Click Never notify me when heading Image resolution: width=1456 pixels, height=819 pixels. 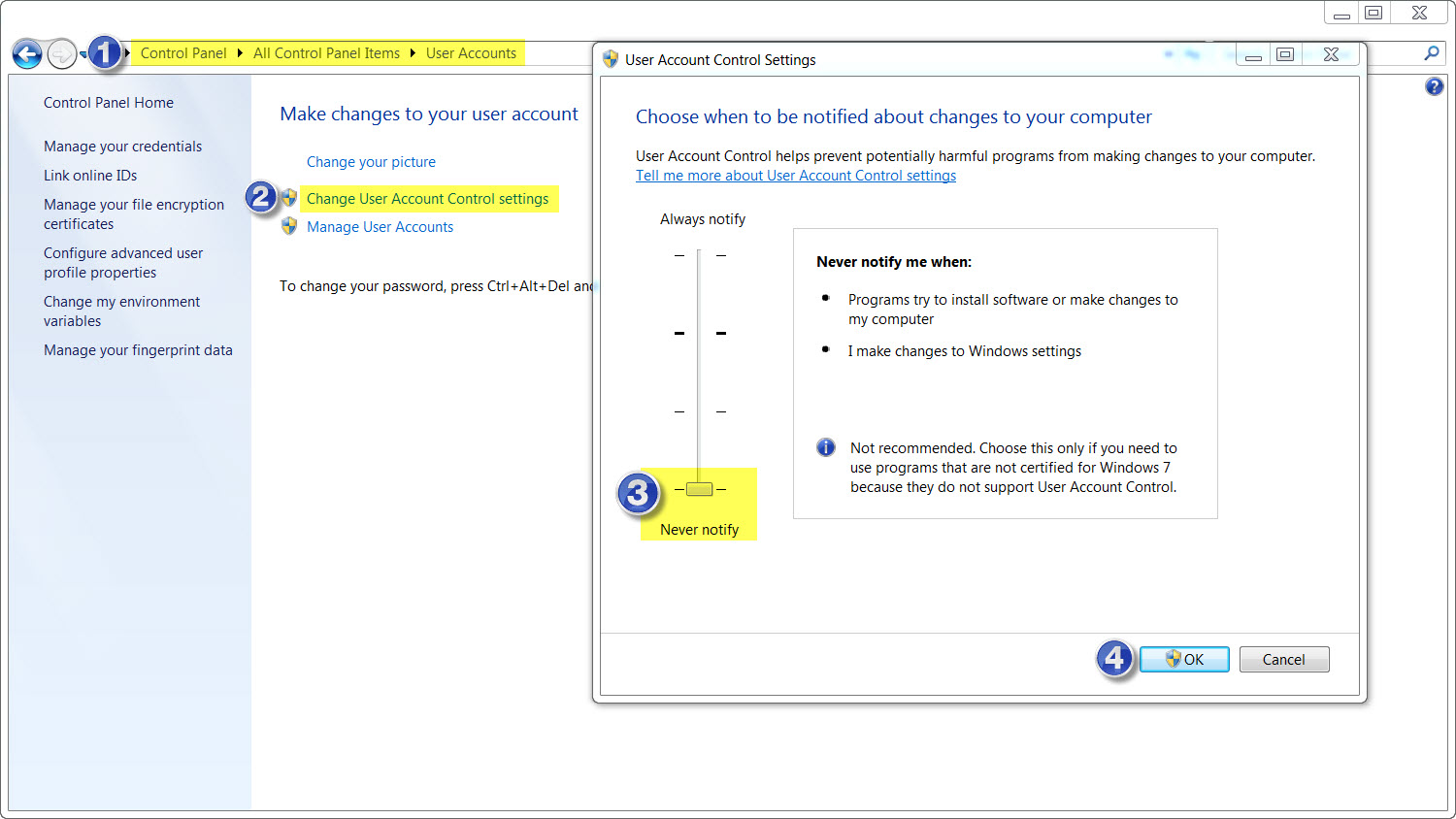coord(894,262)
